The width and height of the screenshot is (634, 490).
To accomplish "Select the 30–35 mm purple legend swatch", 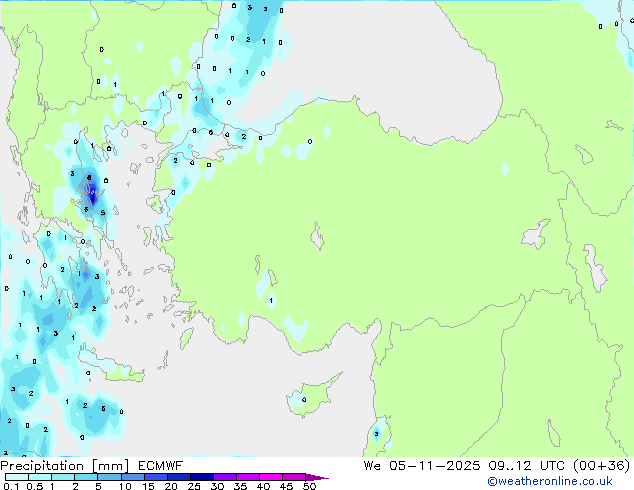I will (224, 477).
